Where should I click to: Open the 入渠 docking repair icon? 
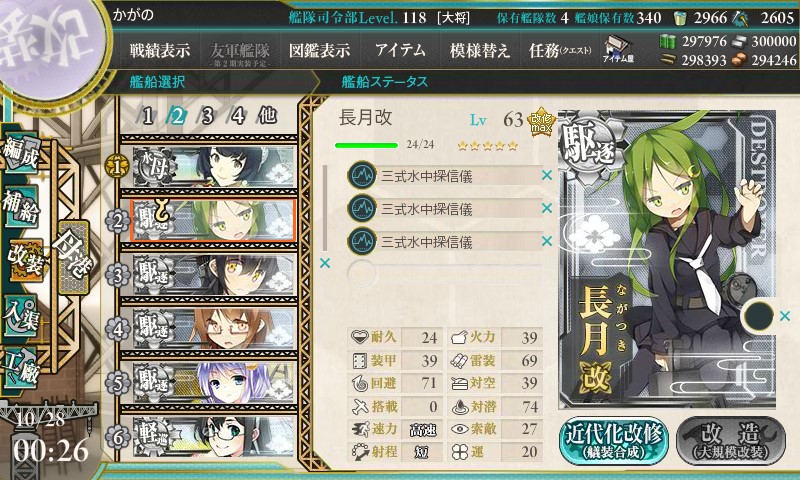point(21,315)
